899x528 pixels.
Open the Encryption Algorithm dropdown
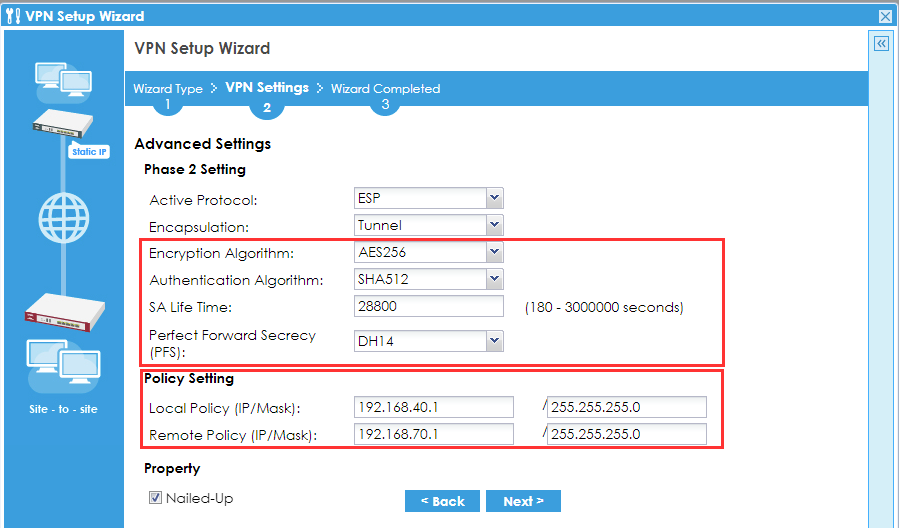pos(429,253)
